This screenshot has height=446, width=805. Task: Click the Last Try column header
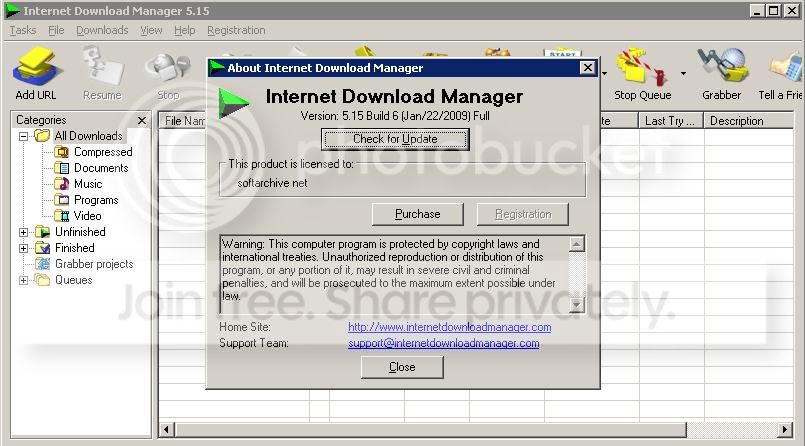coord(670,121)
